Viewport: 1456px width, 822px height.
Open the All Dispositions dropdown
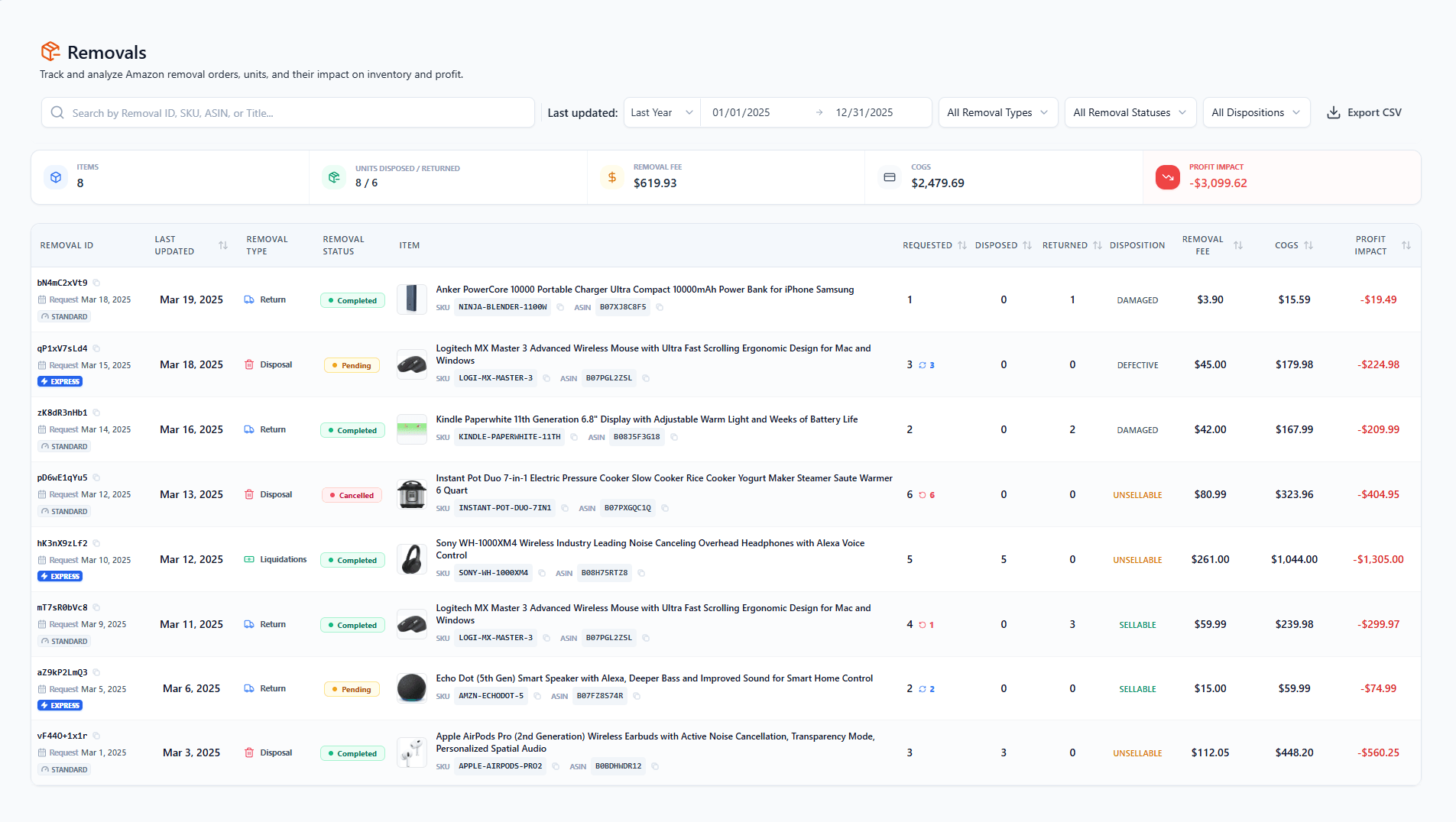click(1255, 113)
